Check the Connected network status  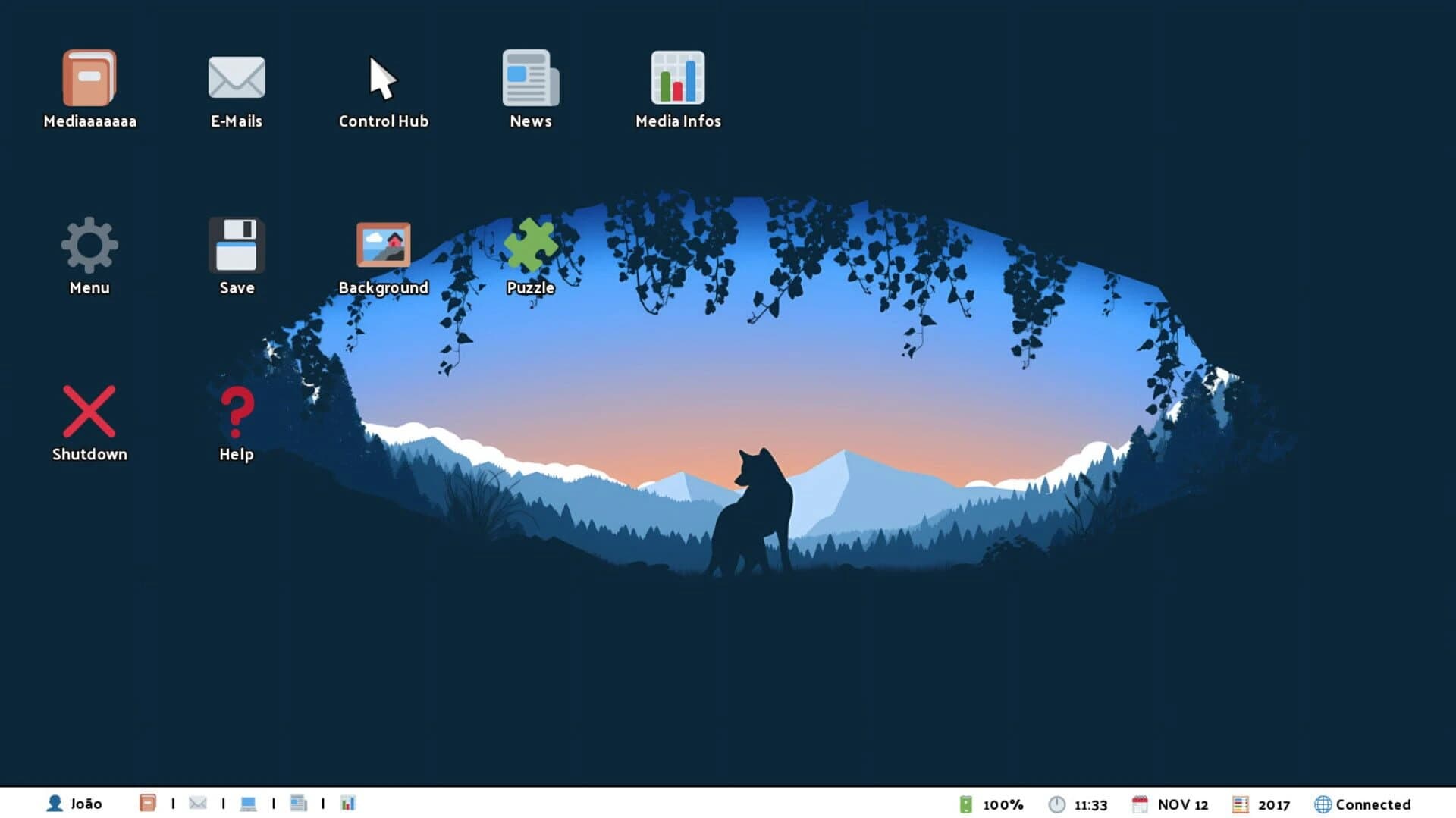(1363, 804)
